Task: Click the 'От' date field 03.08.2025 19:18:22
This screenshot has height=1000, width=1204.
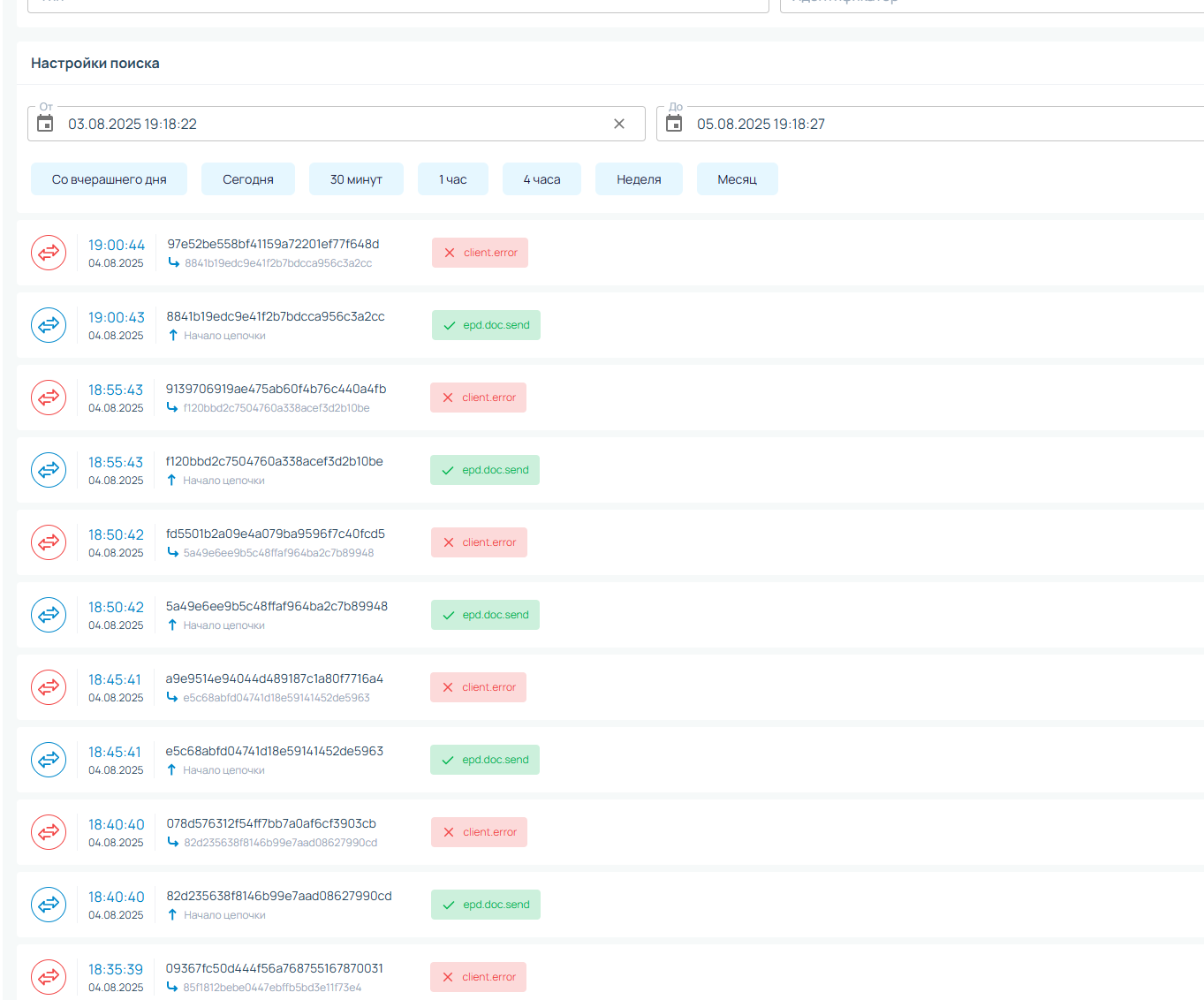Action: [336, 124]
